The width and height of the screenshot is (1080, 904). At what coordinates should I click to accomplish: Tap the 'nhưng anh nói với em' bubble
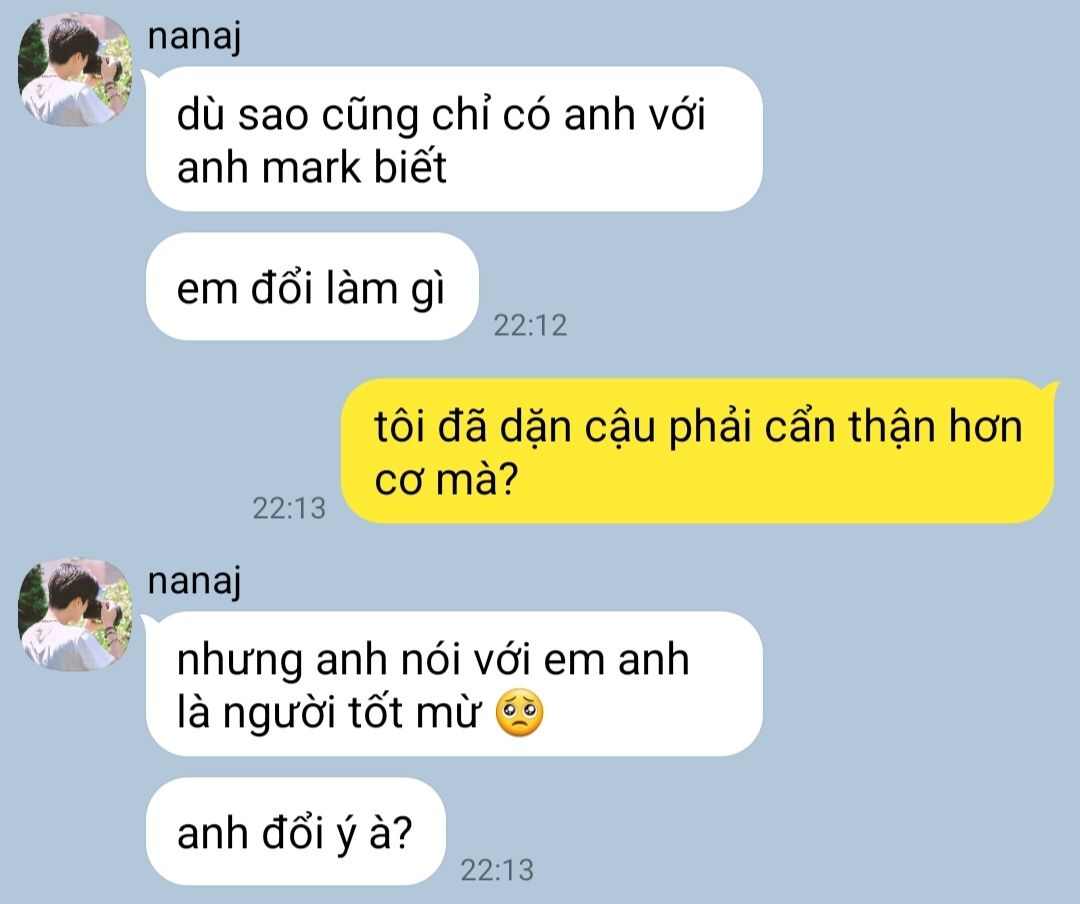[x=455, y=684]
